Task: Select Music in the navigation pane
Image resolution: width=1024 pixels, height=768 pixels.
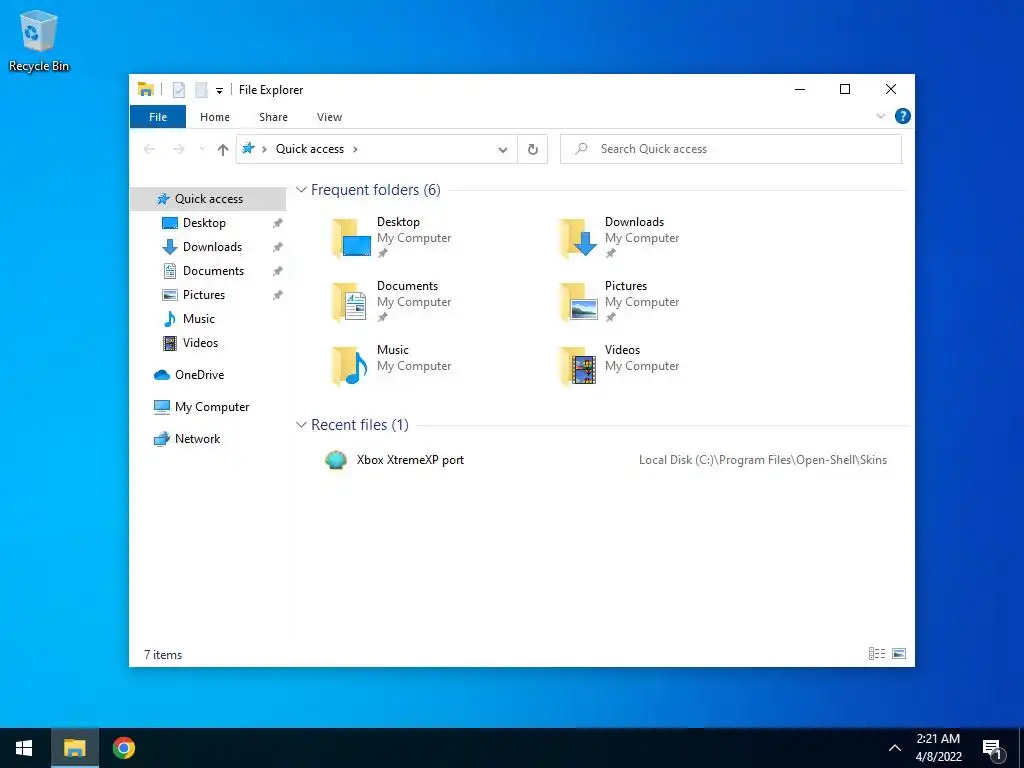Action: (x=199, y=319)
